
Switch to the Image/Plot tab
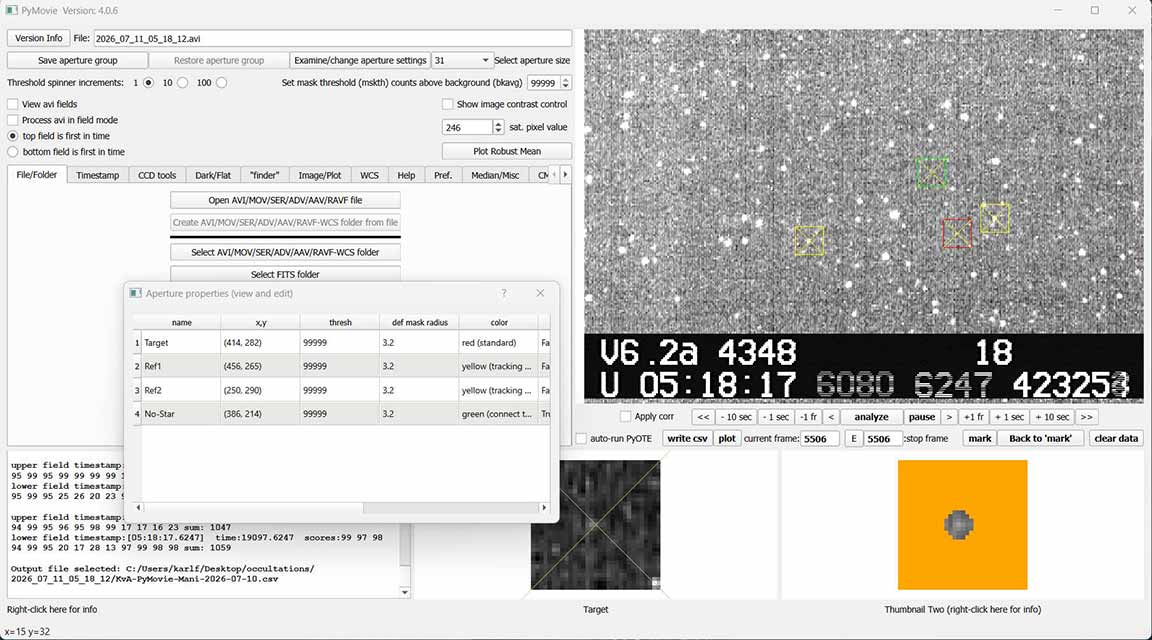coord(320,176)
